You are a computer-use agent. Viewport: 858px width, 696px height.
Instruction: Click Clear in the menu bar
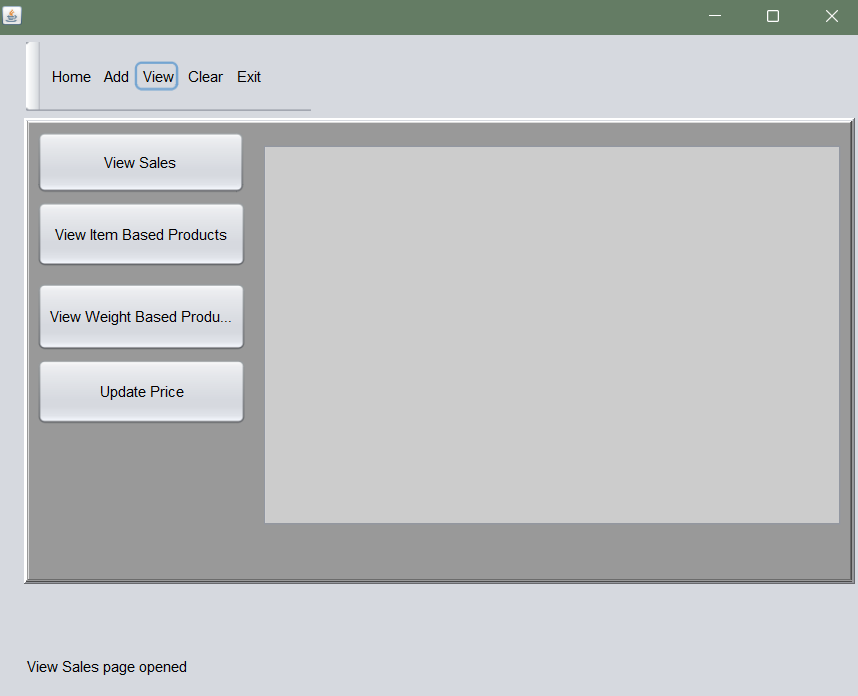[205, 76]
